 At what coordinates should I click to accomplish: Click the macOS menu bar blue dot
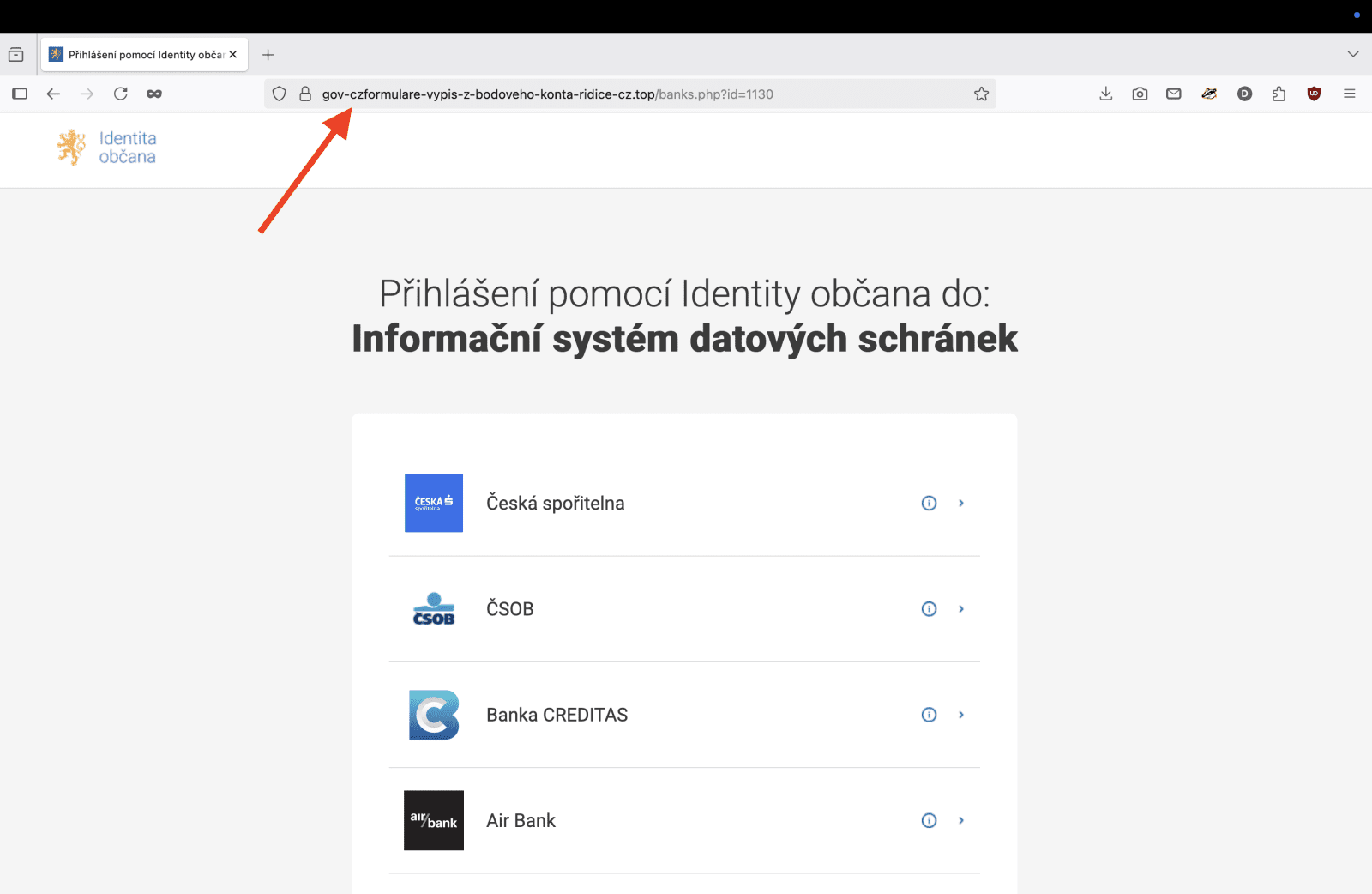click(1357, 15)
